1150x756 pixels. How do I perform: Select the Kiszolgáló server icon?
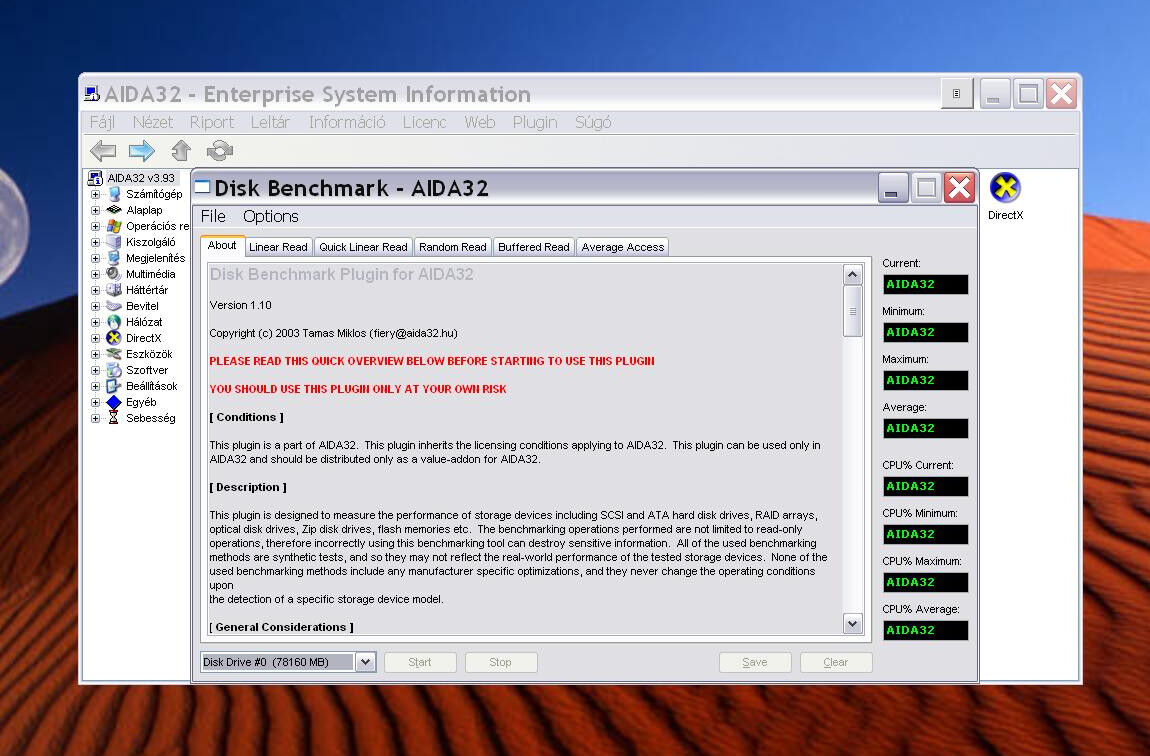coord(114,242)
